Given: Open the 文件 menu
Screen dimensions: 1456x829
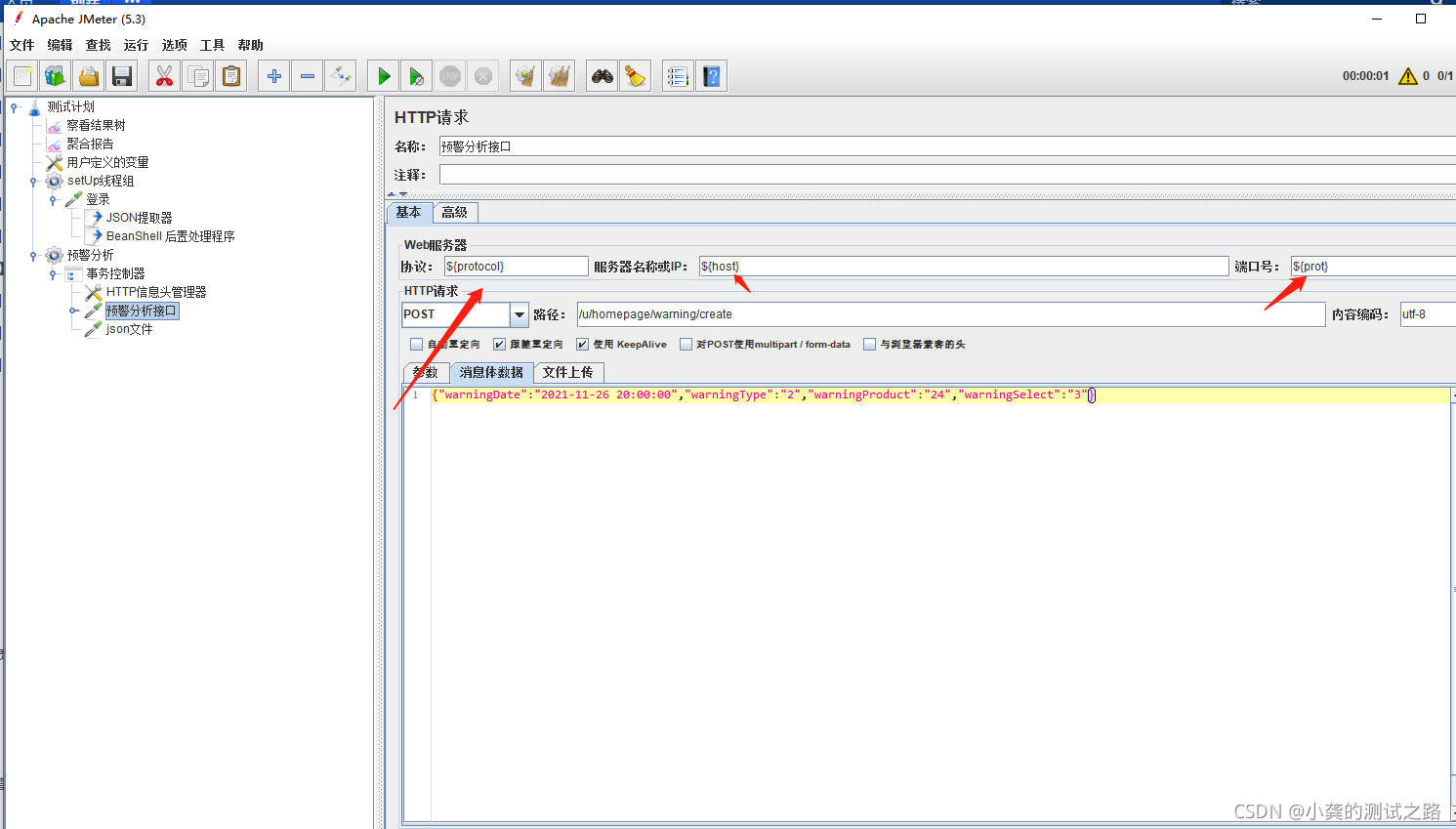Looking at the screenshot, I should point(21,45).
